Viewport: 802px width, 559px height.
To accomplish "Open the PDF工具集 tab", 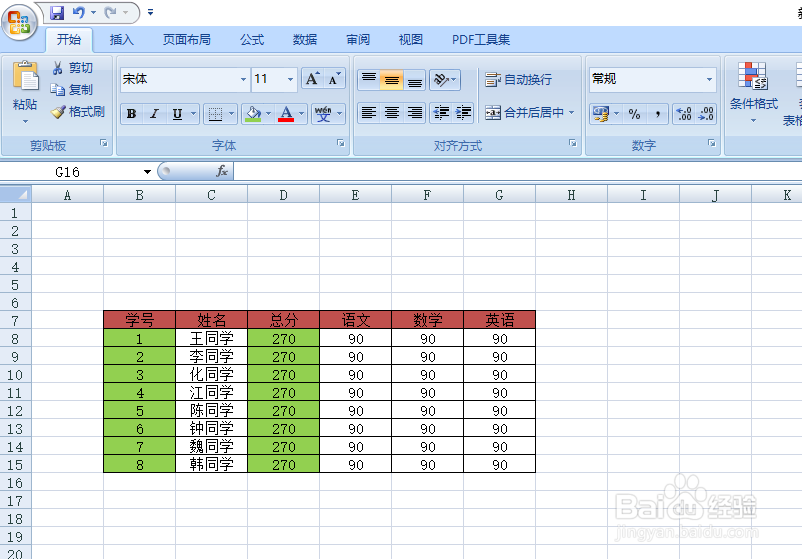I will (481, 40).
